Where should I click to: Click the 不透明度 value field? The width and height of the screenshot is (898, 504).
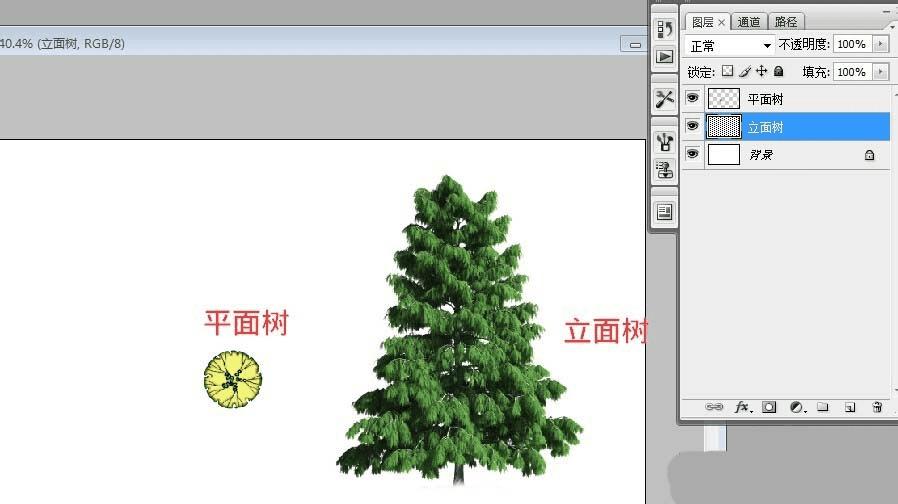pos(853,44)
